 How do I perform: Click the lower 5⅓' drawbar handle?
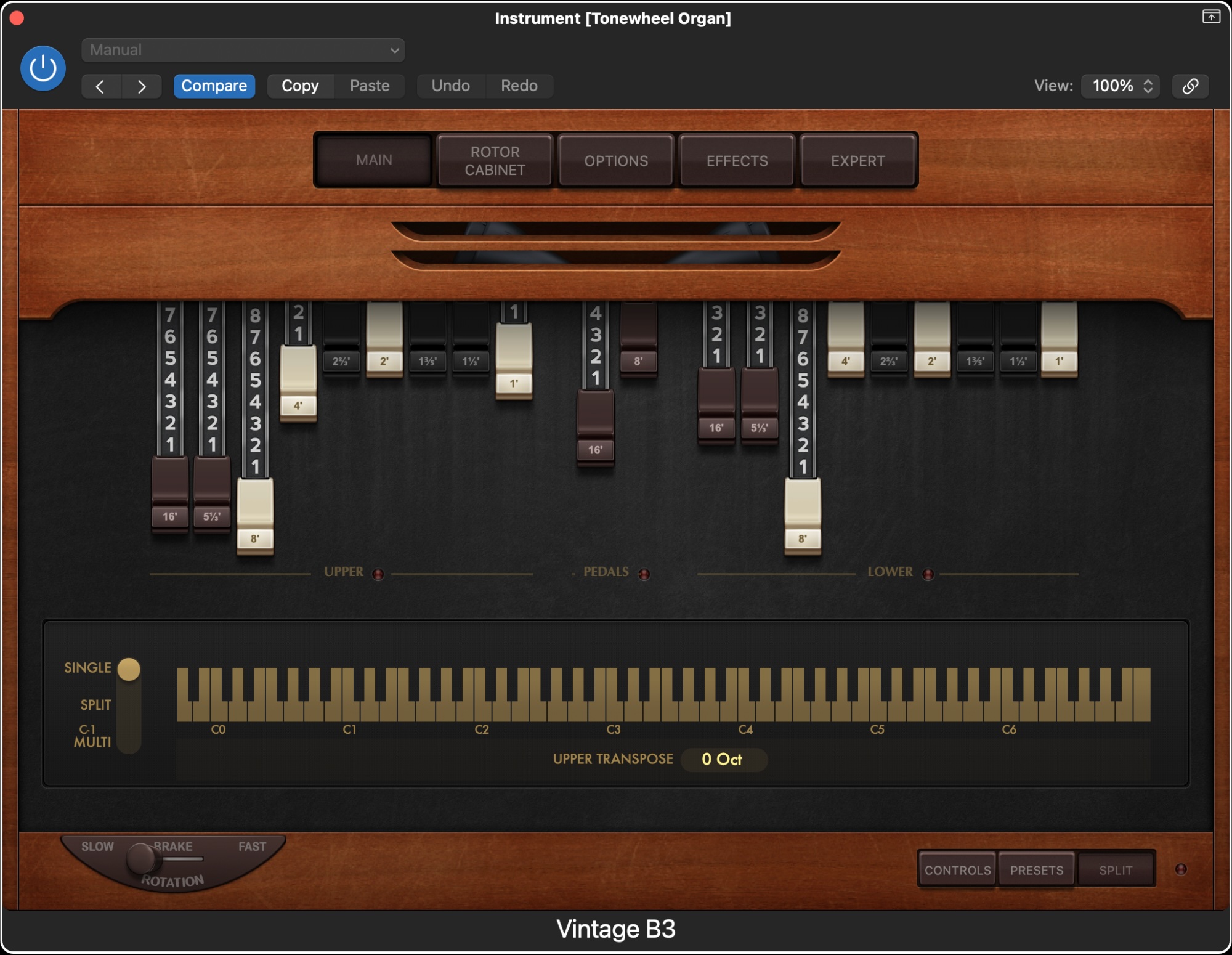coord(760,405)
